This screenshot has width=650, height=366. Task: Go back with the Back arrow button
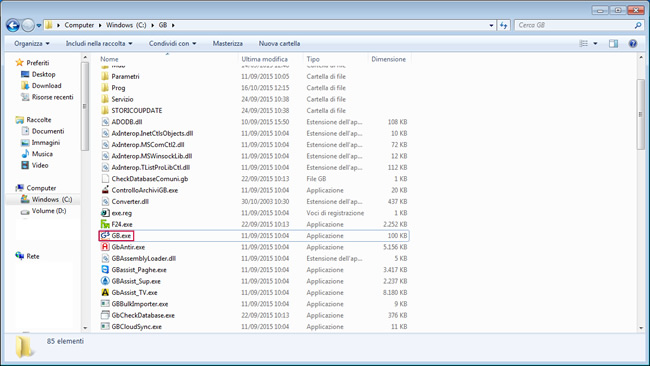tap(13, 25)
